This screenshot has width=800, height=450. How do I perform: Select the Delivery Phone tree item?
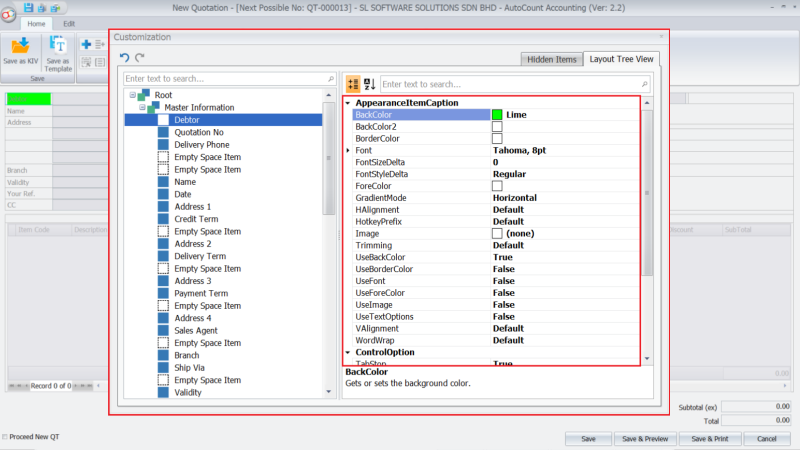(x=202, y=145)
